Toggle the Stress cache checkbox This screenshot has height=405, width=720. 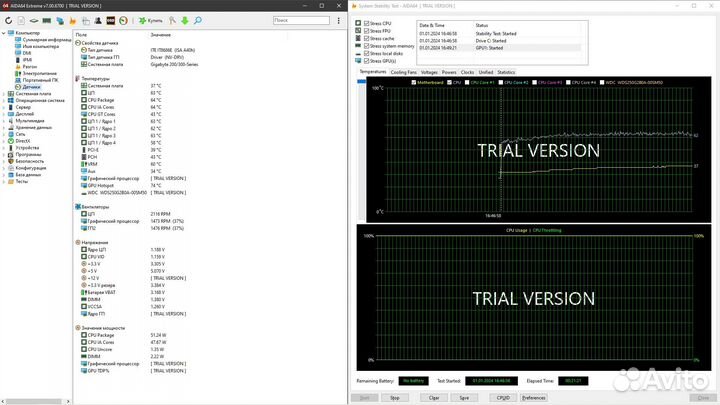tap(366, 38)
